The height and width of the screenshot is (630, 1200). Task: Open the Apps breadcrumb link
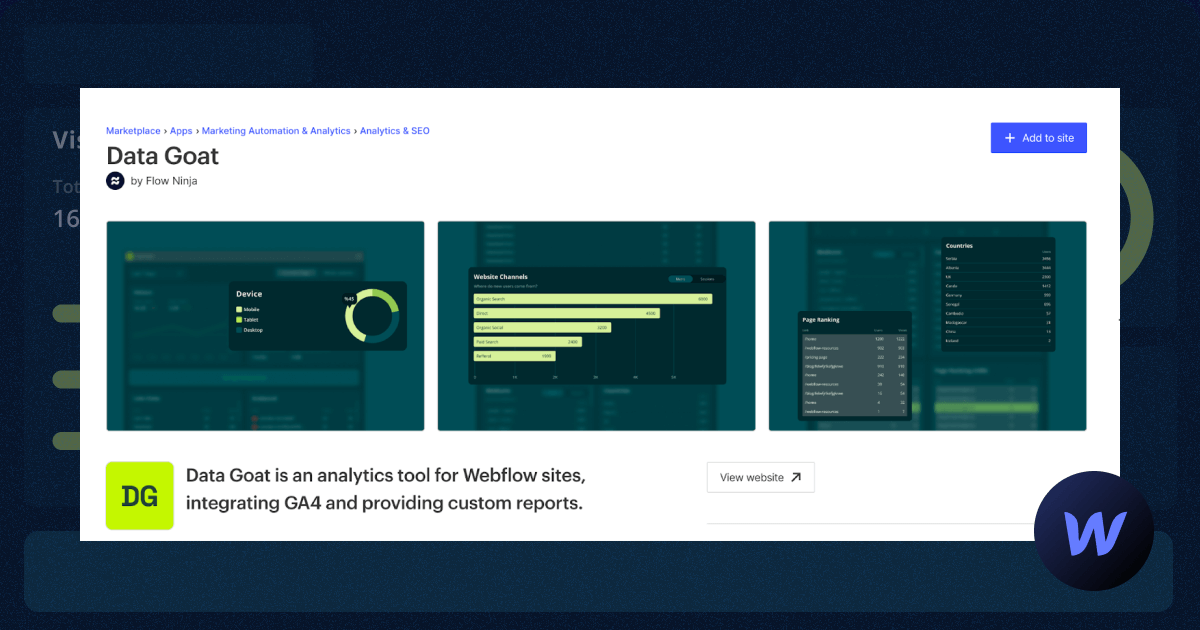181,131
